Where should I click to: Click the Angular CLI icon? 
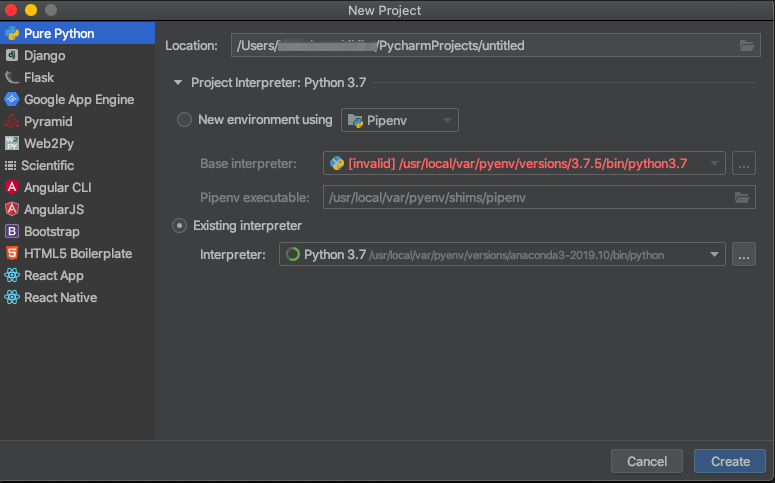pos(12,188)
